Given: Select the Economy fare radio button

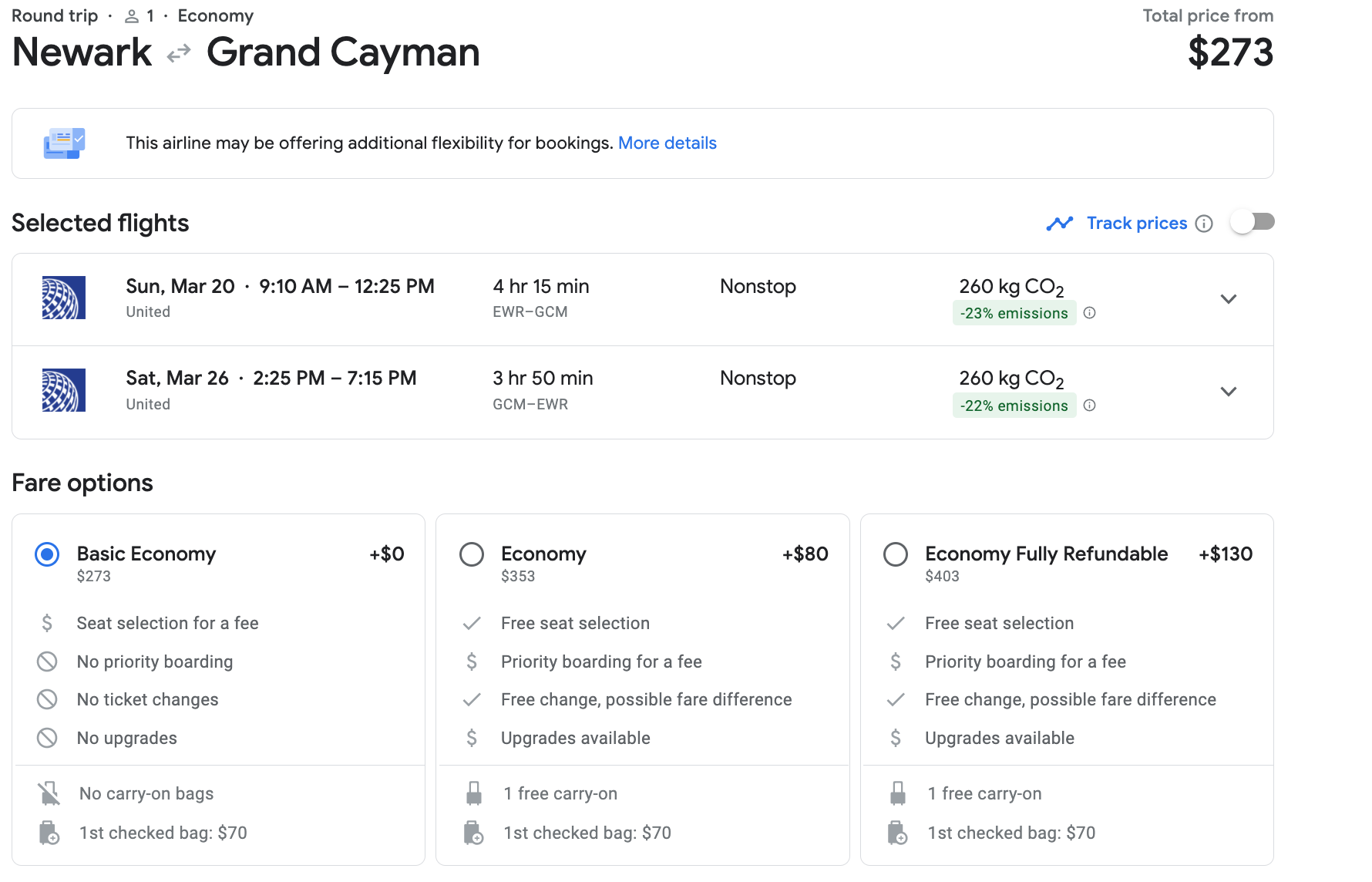Looking at the screenshot, I should 472,554.
